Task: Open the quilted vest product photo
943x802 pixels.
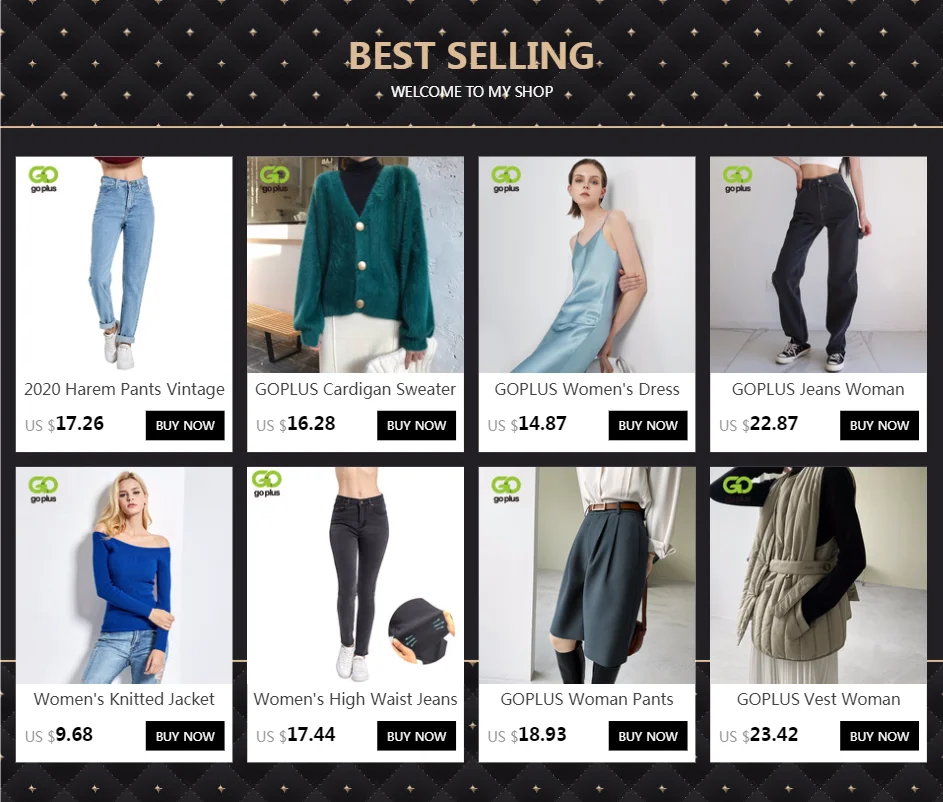Action: click(819, 575)
